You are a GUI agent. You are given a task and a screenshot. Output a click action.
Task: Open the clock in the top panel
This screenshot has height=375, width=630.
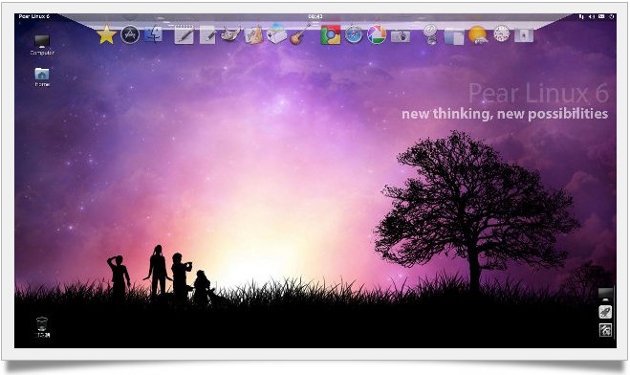[315, 16]
